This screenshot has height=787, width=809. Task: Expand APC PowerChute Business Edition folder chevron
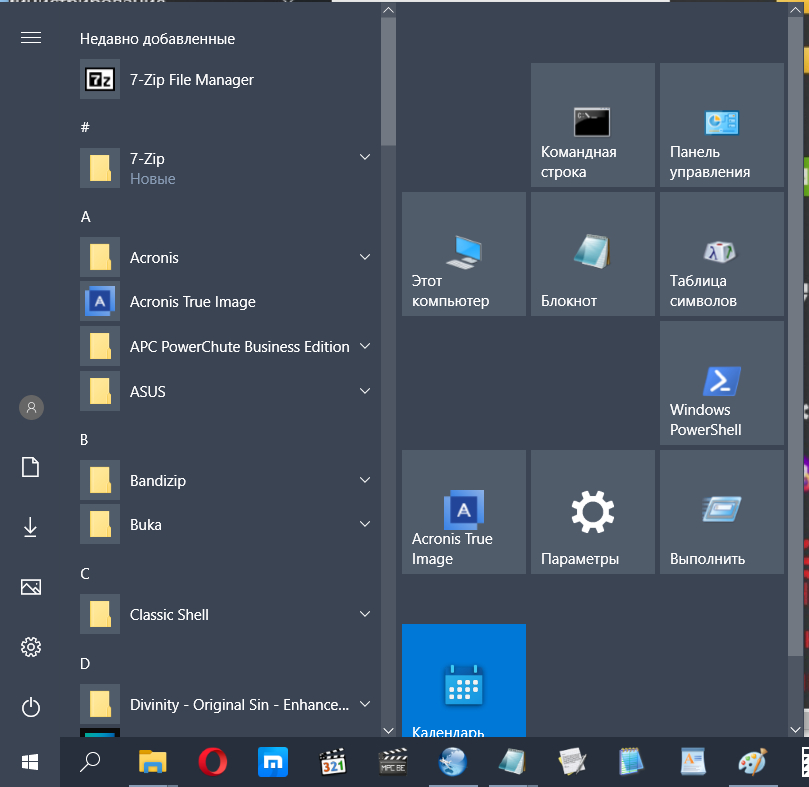pos(365,346)
